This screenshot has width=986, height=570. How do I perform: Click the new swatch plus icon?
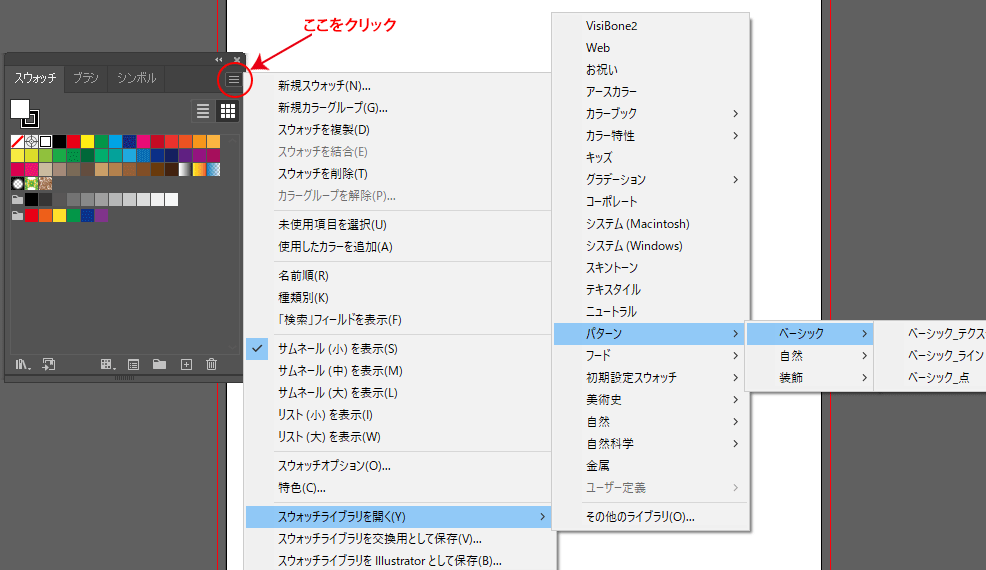tap(185, 364)
